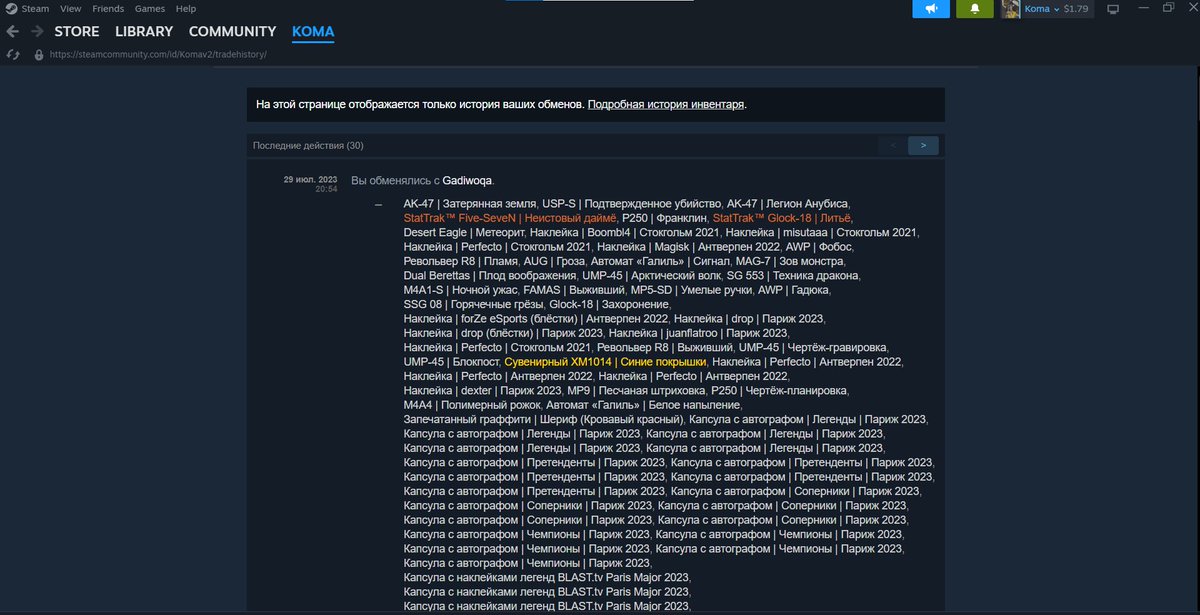
Task: Click Dual Berettas | Плод воображения item
Action: click(x=488, y=275)
